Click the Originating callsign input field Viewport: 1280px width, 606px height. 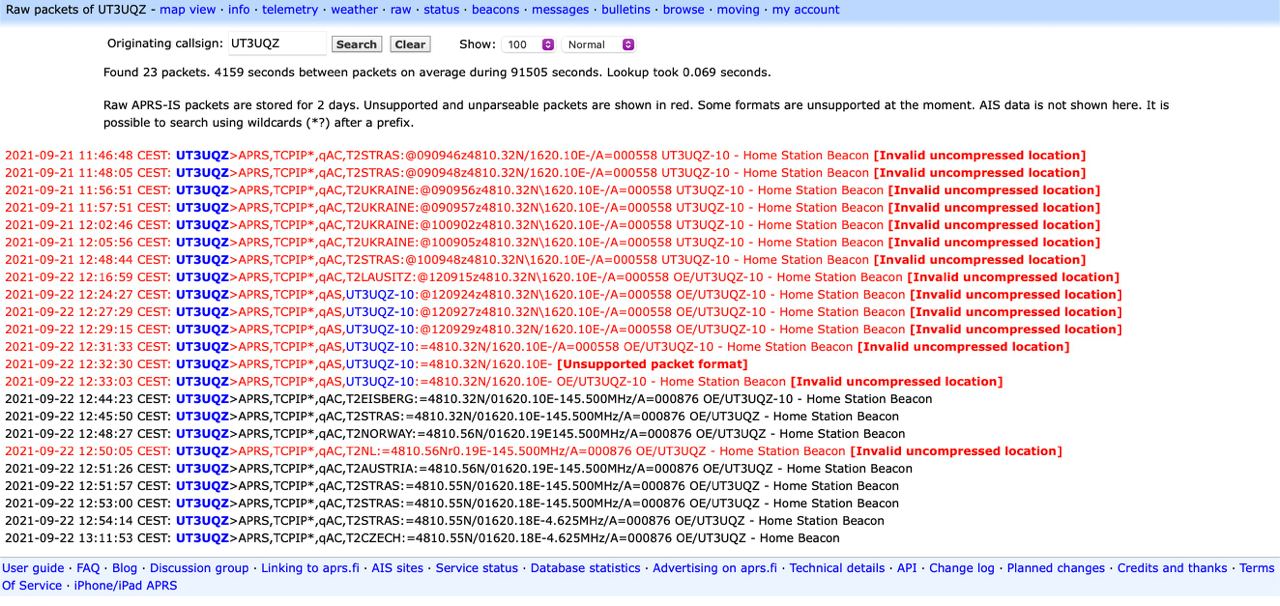(276, 44)
